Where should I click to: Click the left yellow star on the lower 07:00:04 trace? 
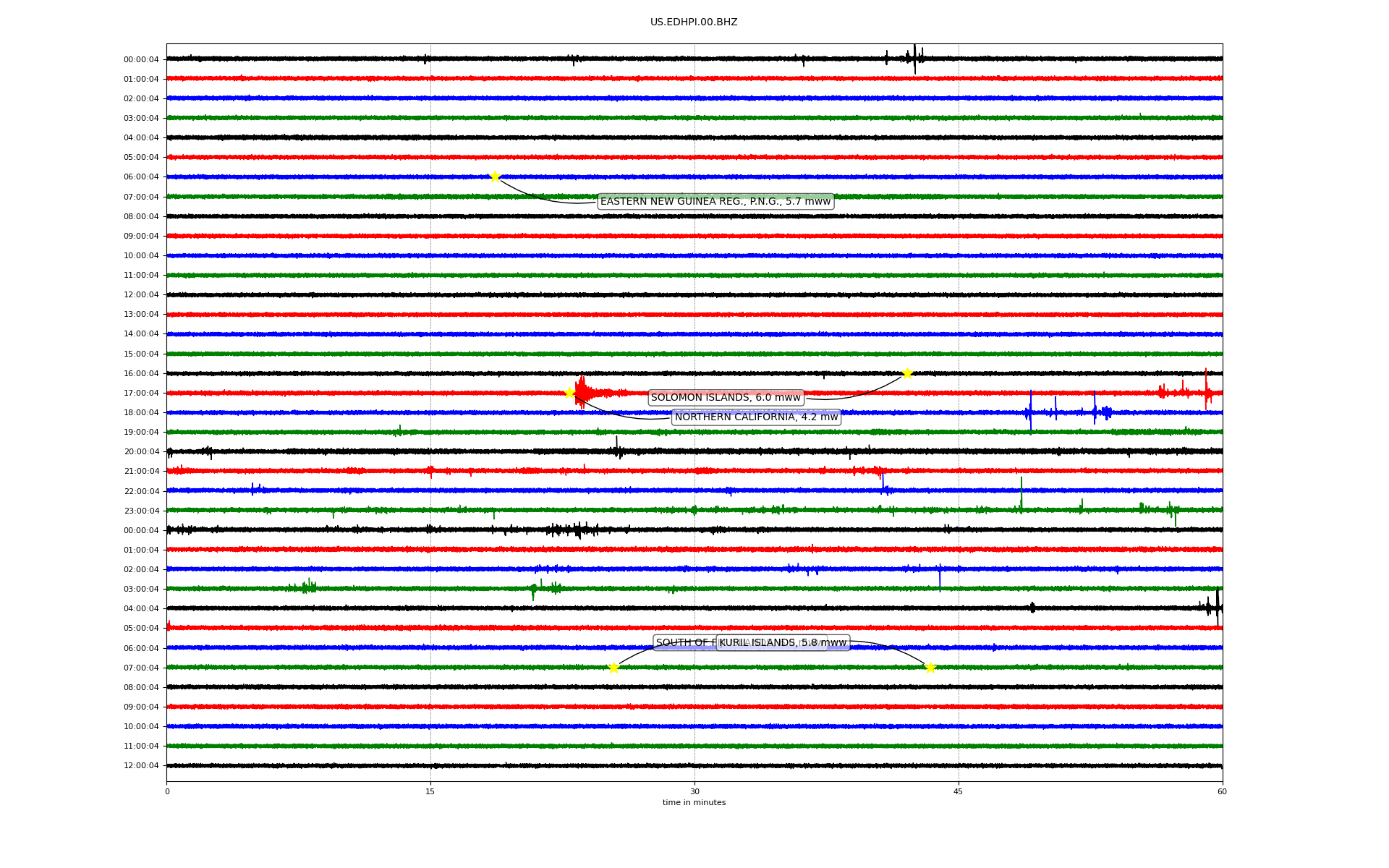(613, 668)
